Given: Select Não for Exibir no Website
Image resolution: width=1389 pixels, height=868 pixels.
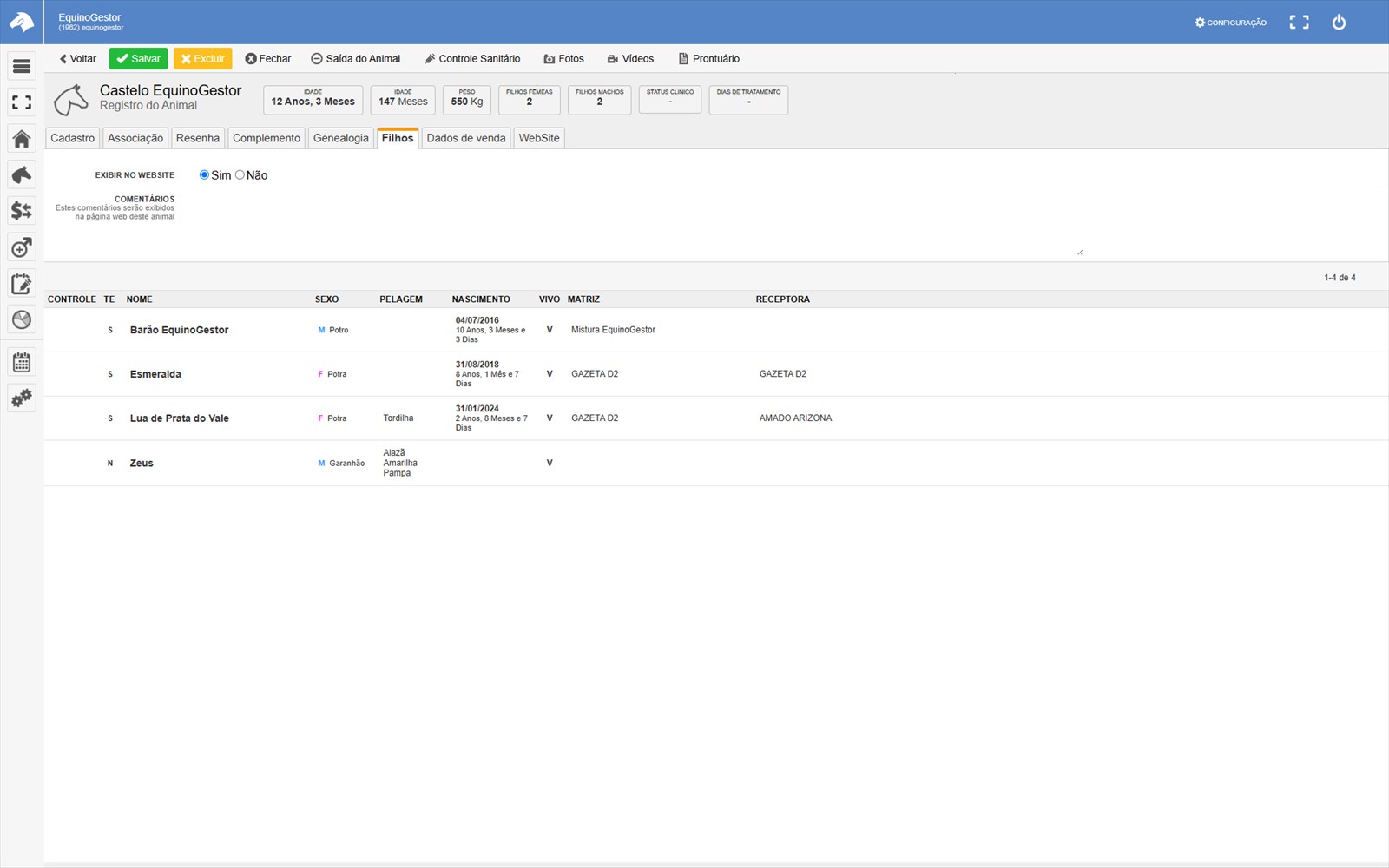Looking at the screenshot, I should click(x=240, y=175).
